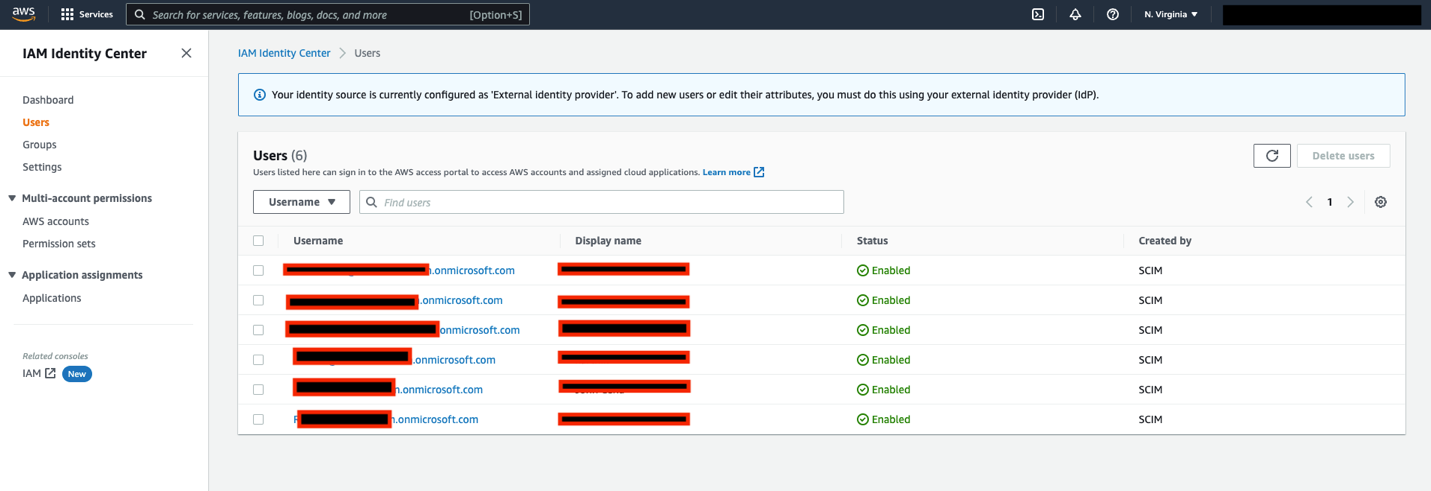Click the external link icon after Learn more

[759, 172]
